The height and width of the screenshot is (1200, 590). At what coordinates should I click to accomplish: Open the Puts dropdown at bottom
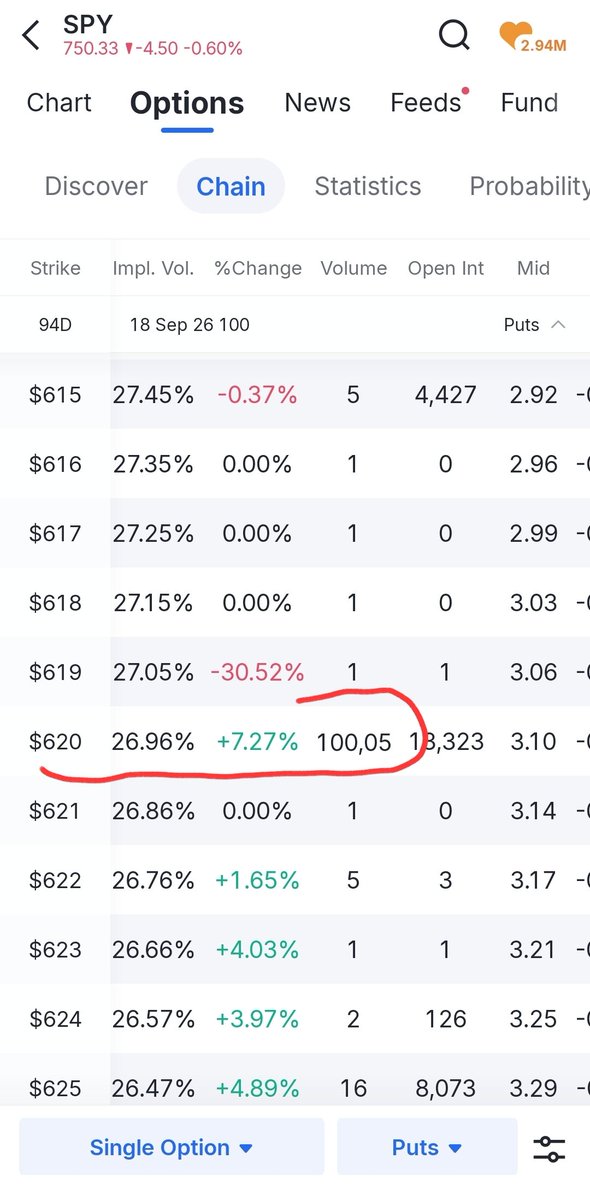427,1147
